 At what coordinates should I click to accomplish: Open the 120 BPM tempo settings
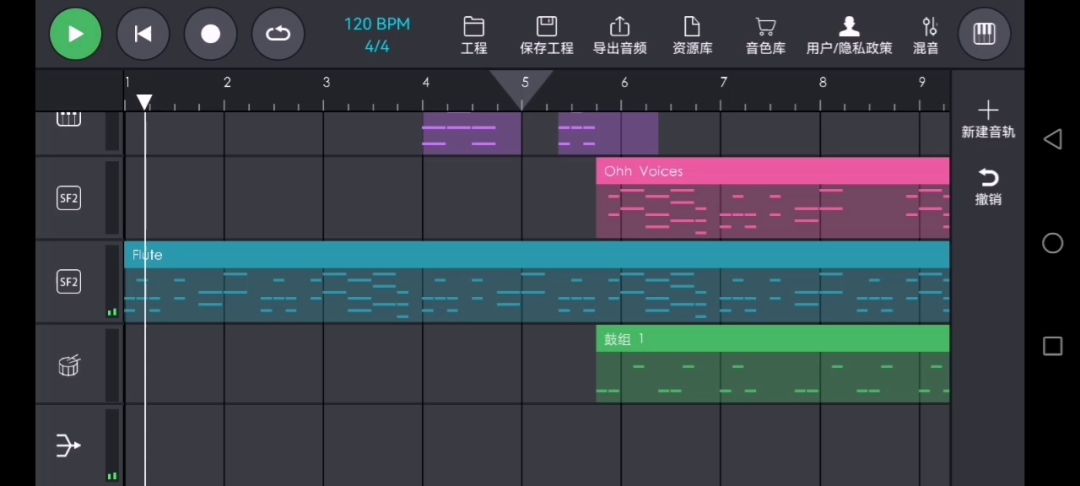tap(377, 34)
